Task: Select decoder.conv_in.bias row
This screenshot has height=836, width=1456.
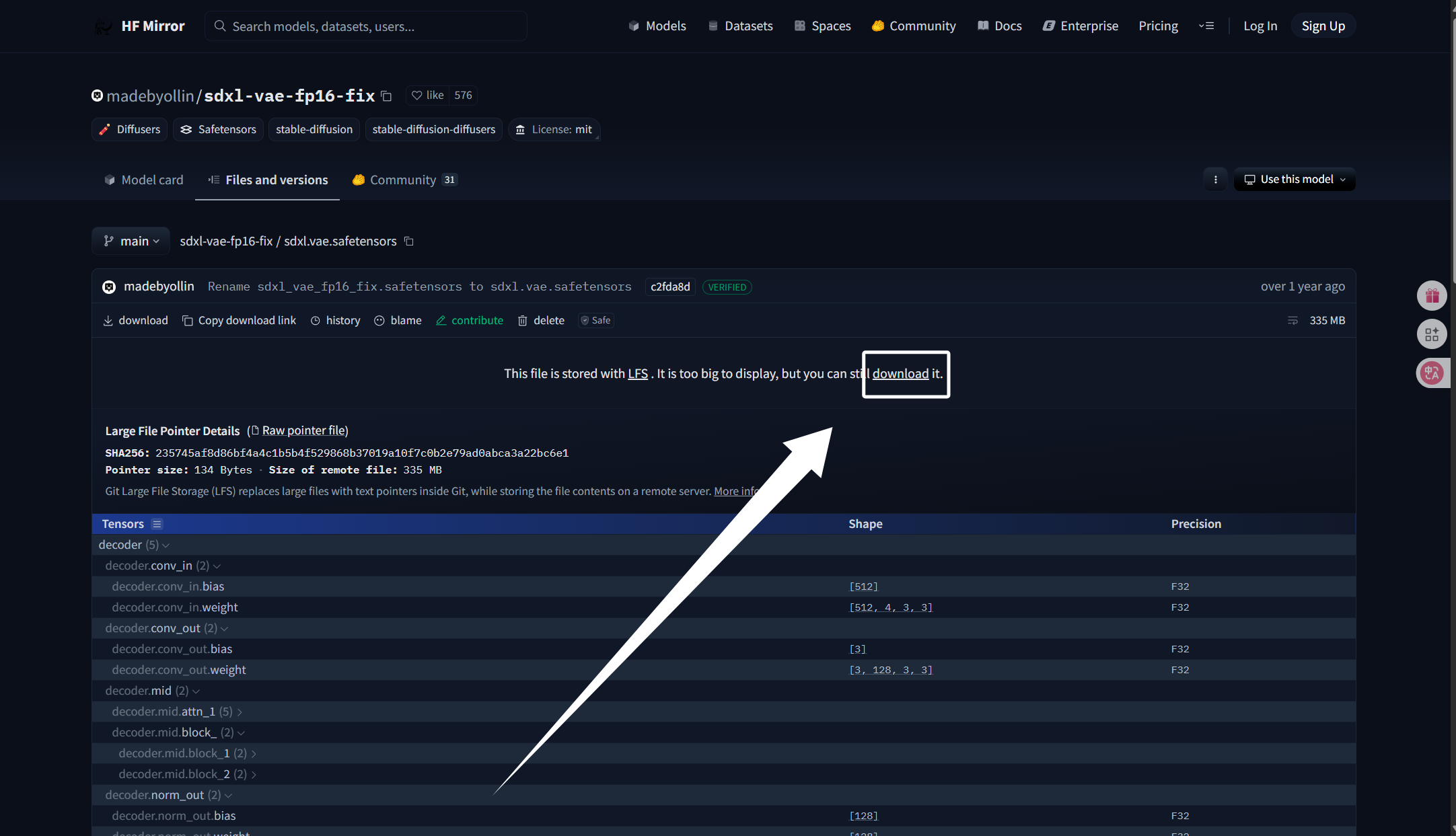Action: 723,586
